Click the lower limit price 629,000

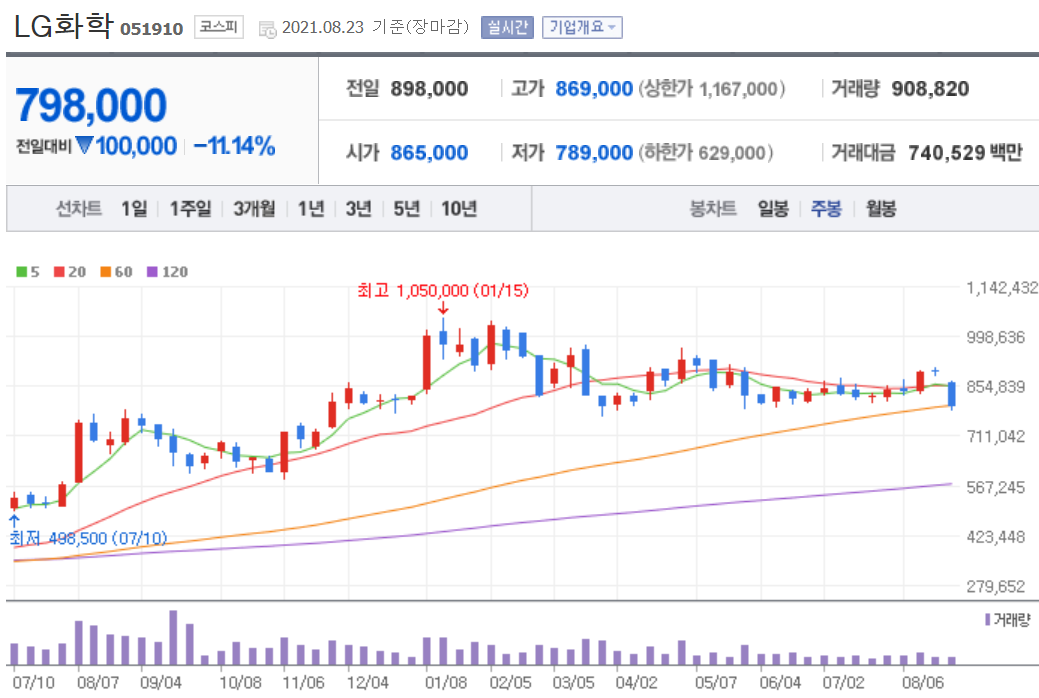coord(732,153)
